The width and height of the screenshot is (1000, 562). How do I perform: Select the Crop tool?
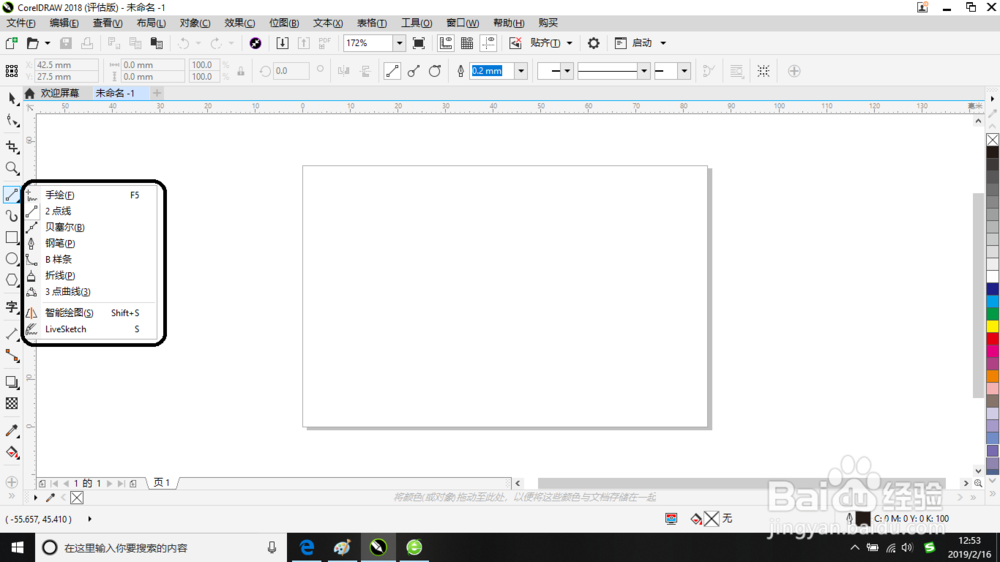coord(12,147)
